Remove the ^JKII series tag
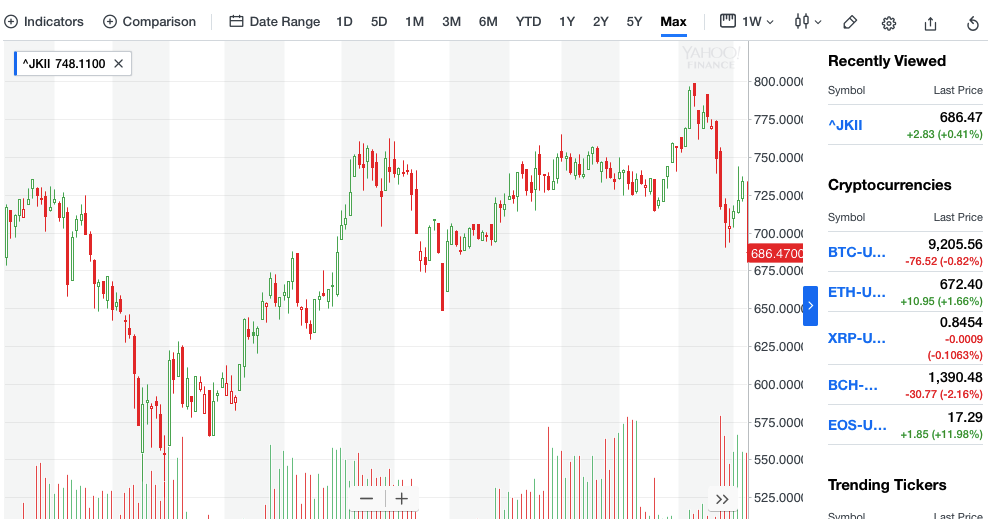The height and width of the screenshot is (519, 988). (118, 64)
